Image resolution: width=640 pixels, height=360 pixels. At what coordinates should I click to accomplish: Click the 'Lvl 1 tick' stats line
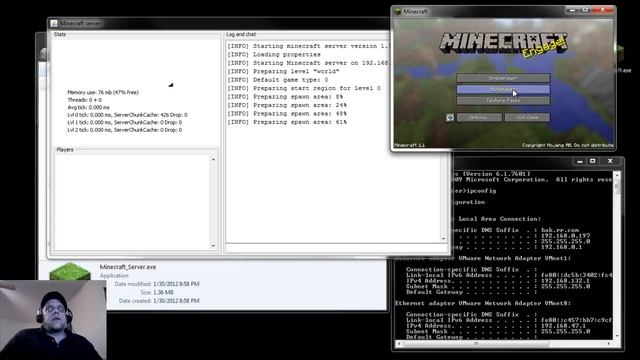pyautogui.click(x=124, y=122)
